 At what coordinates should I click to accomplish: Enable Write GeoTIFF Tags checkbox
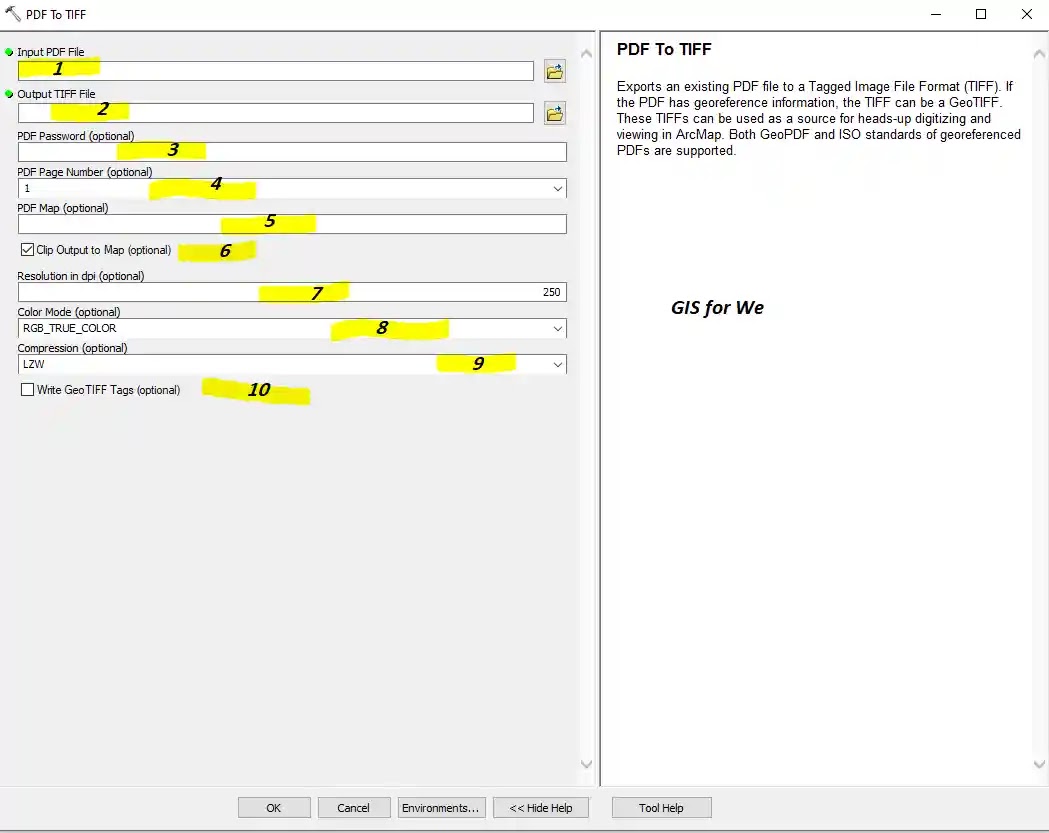(x=27, y=389)
